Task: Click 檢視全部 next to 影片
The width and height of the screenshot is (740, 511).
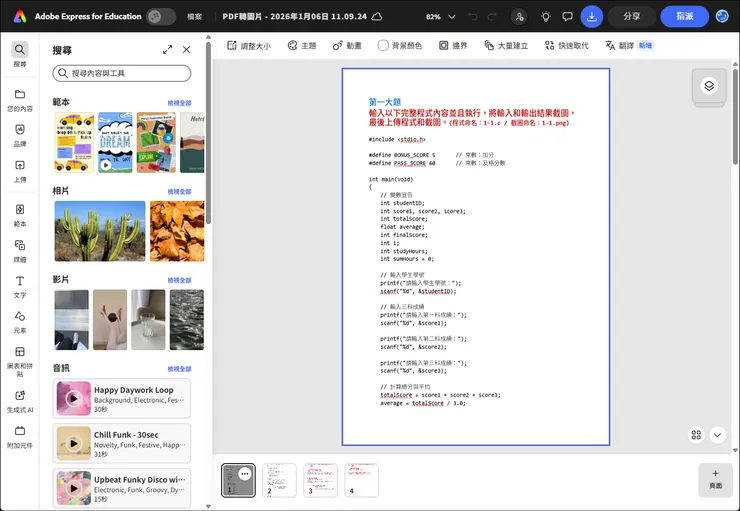Action: click(x=179, y=280)
